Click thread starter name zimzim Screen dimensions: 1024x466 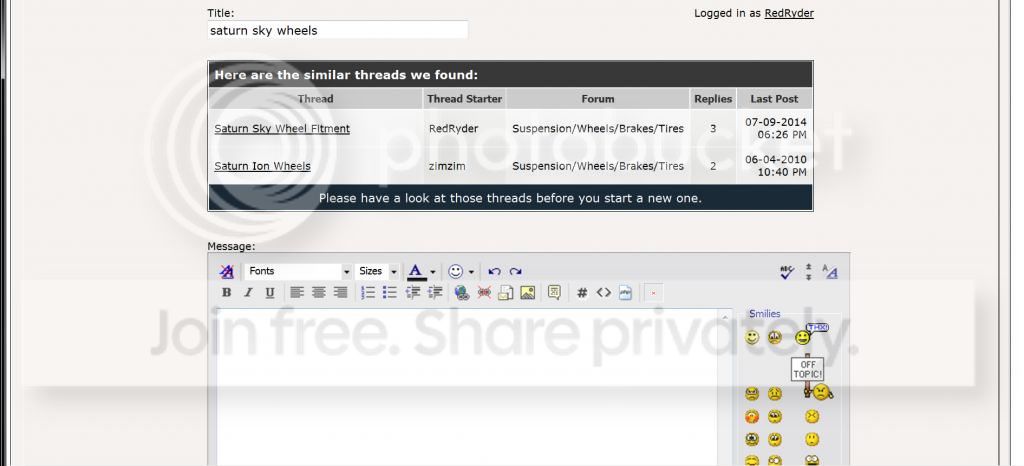(x=447, y=166)
